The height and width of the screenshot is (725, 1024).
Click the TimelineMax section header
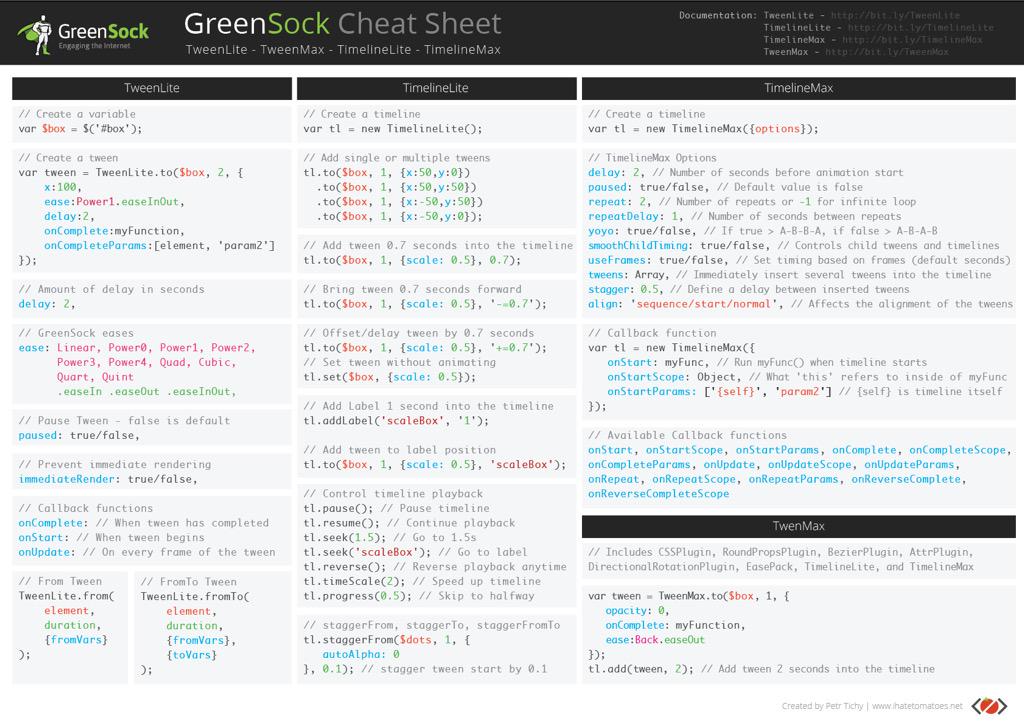tap(798, 88)
